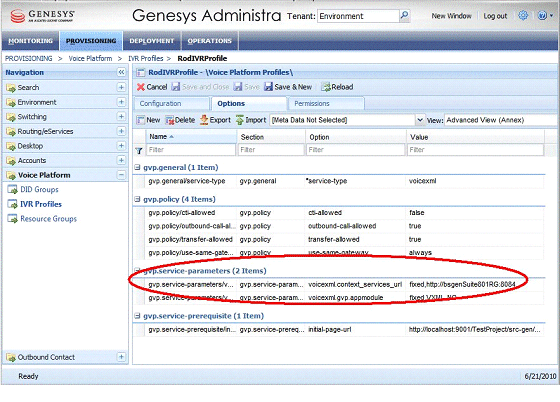This screenshot has height=402, width=560.
Task: Sort by the Name column header
Action: (x=191, y=137)
